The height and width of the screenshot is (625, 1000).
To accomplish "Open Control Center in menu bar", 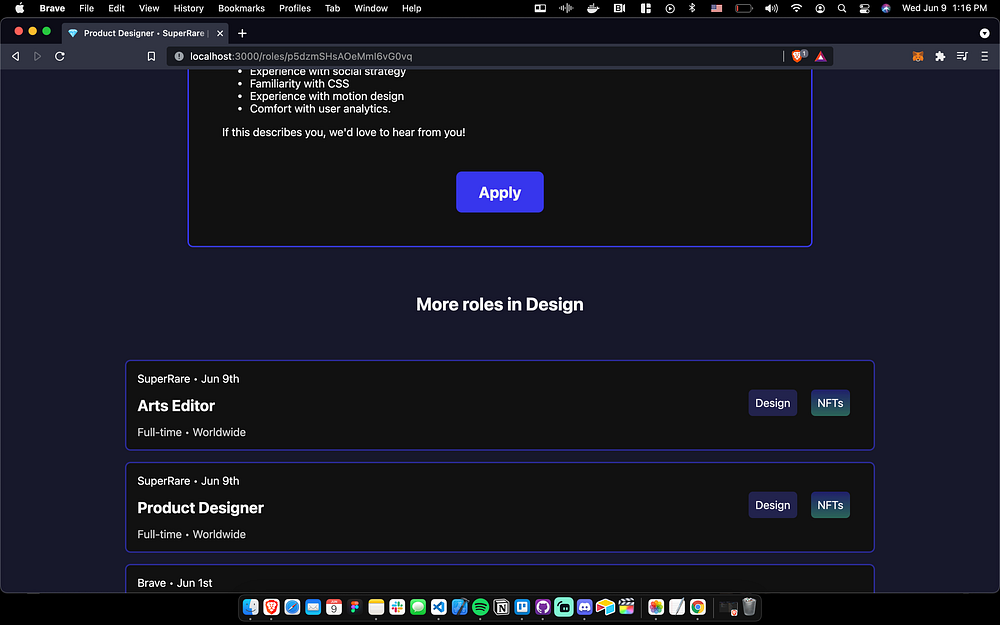I will (864, 8).
